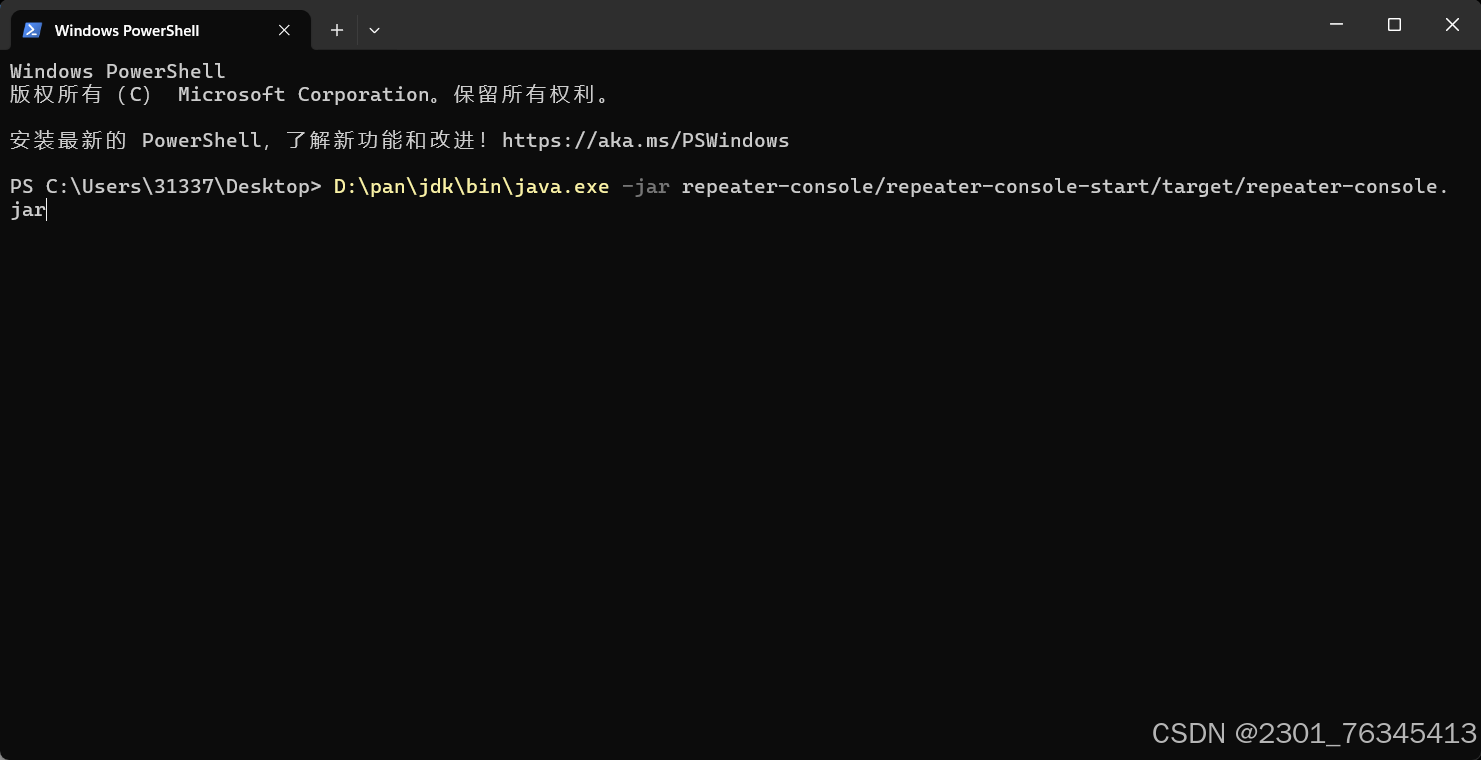Close the Windows PowerShell tab with its X

point(283,30)
